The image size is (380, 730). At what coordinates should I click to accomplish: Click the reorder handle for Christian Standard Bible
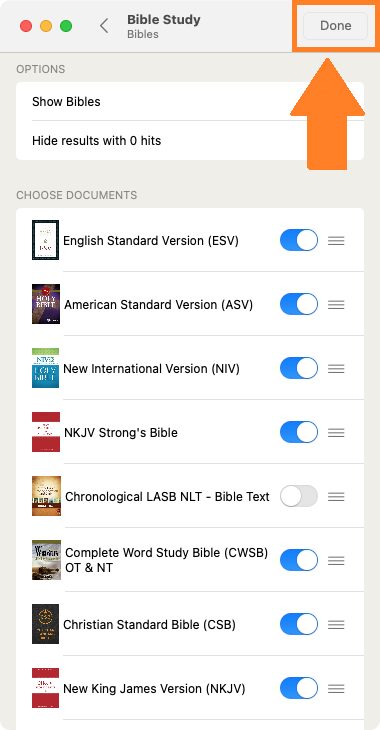(336, 624)
